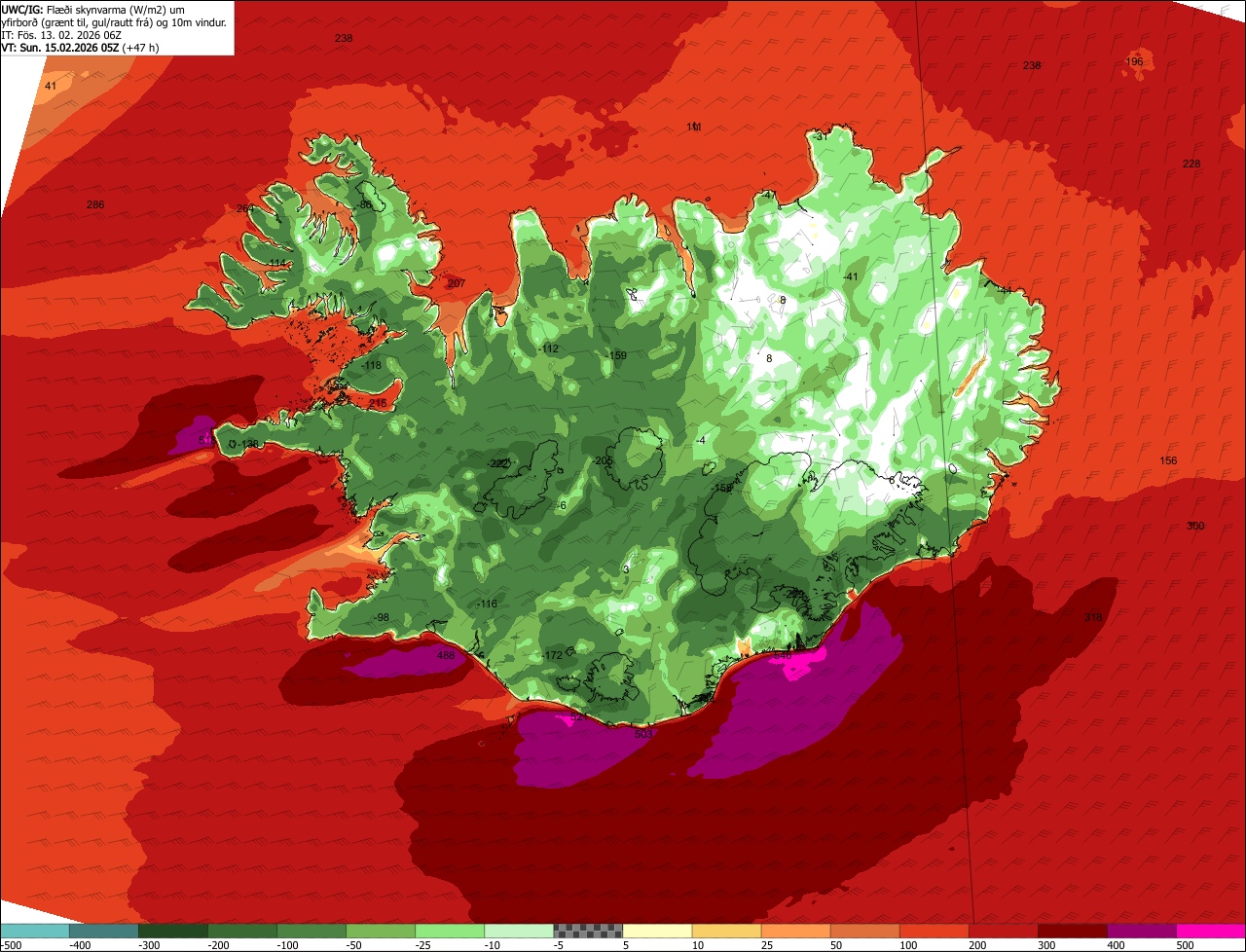Click the map value 563 off the south coast
This screenshot has width=1246, height=952.
(x=643, y=734)
